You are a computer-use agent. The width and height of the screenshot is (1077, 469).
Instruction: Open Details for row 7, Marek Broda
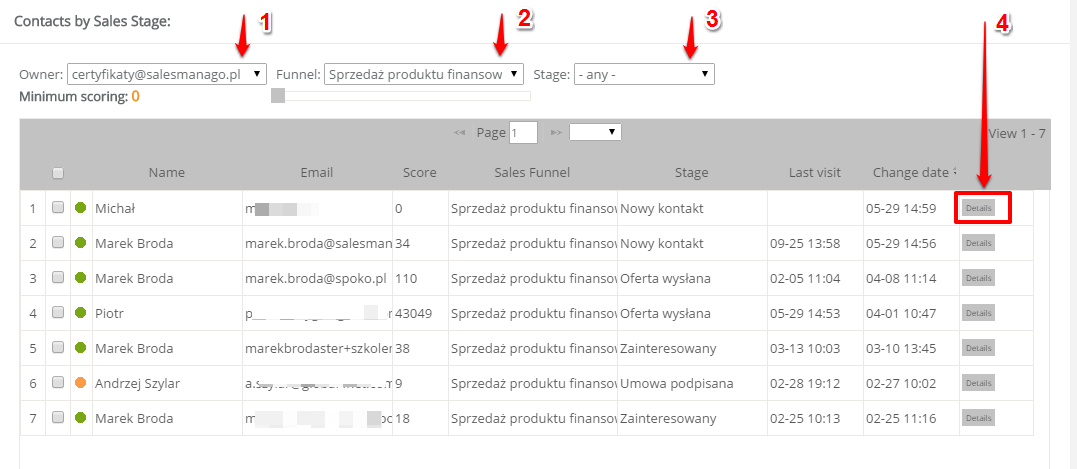click(978, 418)
